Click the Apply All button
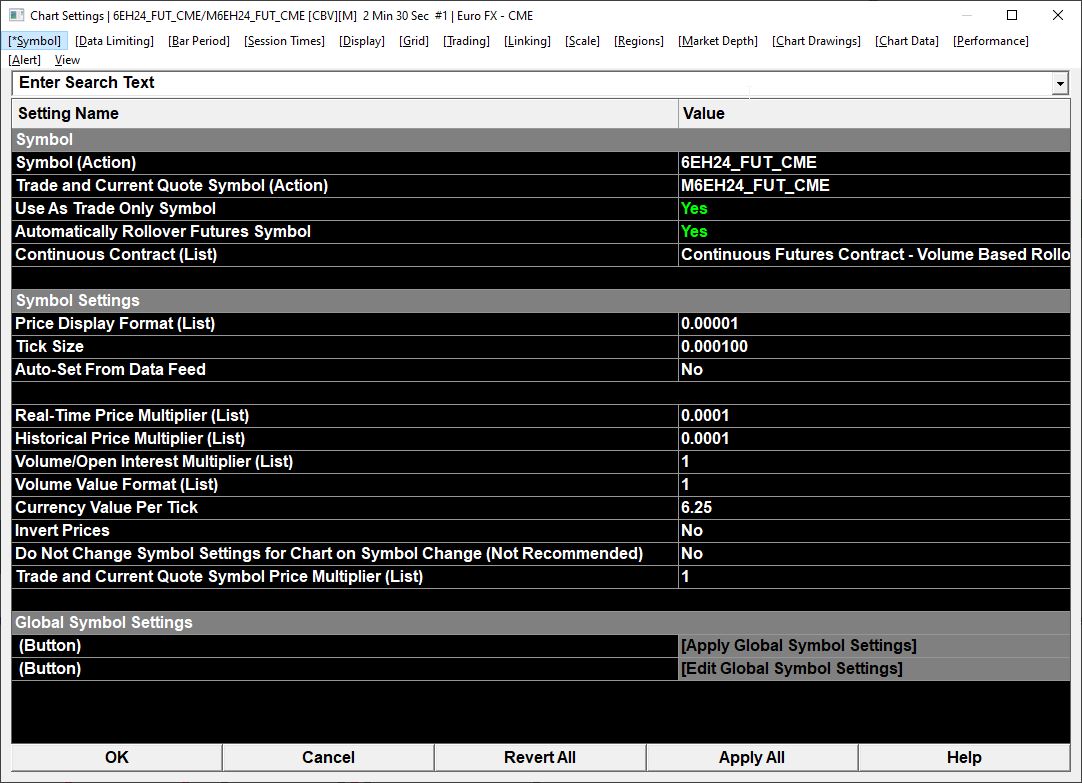Screen dimensions: 1082x783 (751, 758)
